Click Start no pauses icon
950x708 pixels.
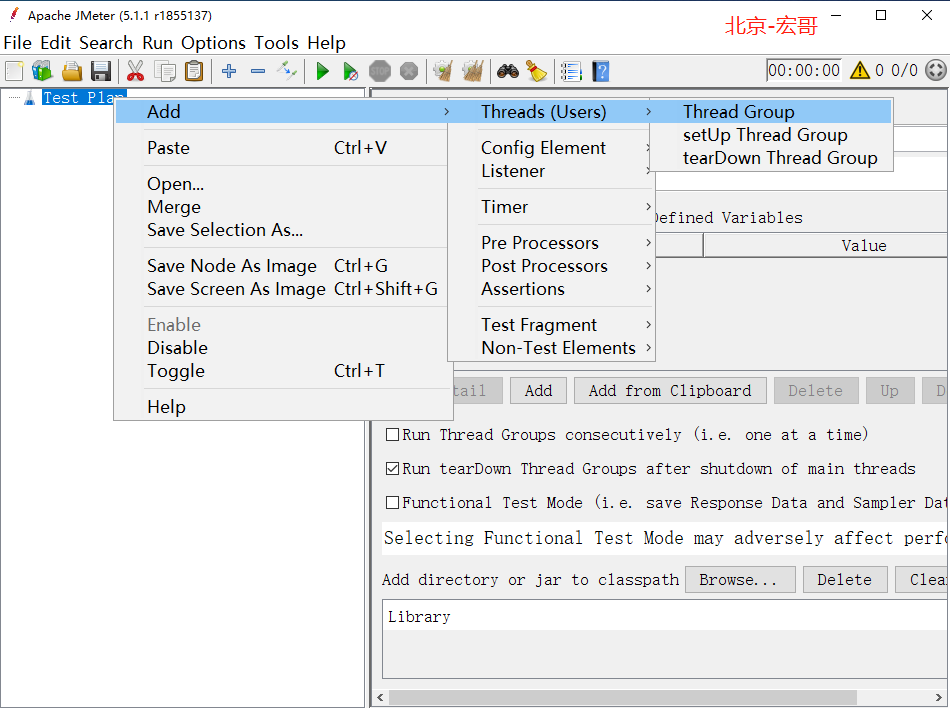click(x=350, y=71)
